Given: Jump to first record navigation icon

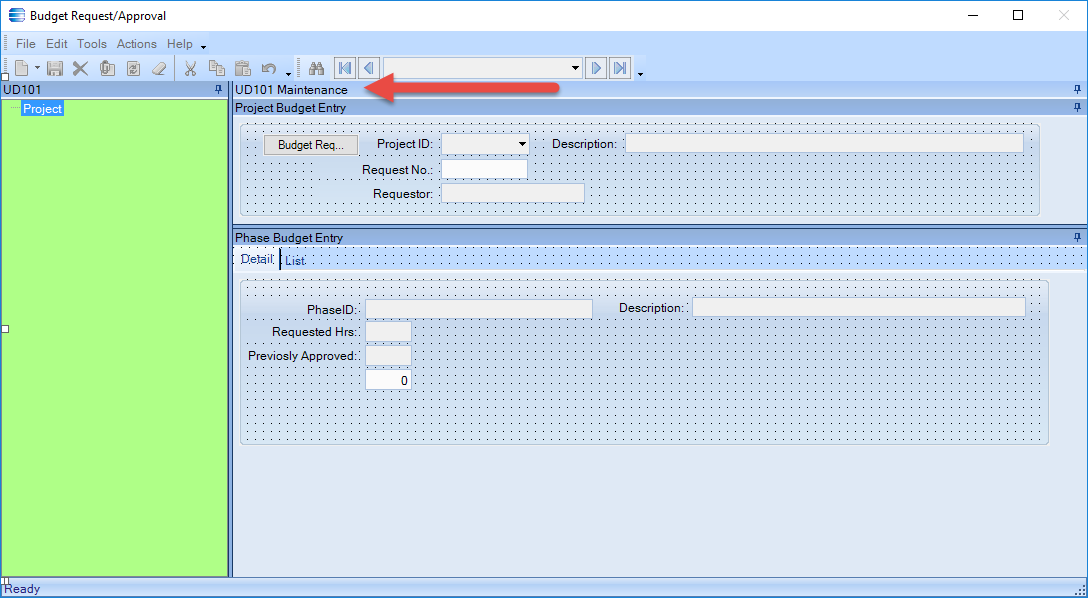Looking at the screenshot, I should (344, 68).
